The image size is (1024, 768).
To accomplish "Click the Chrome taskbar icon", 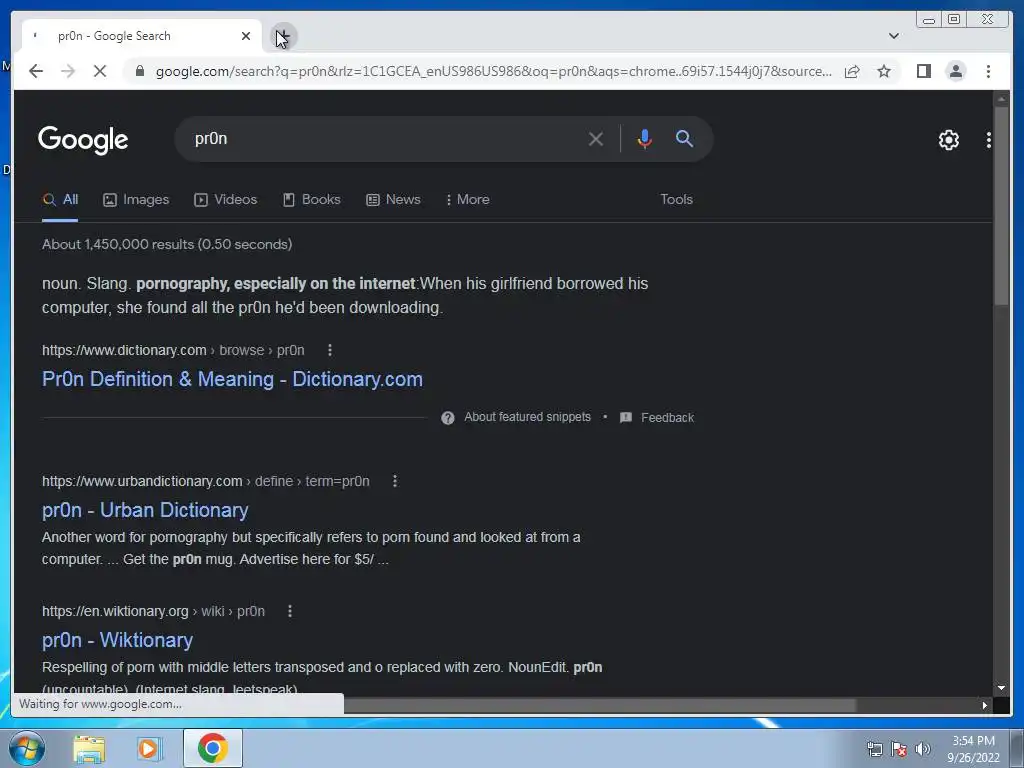I will (x=213, y=748).
